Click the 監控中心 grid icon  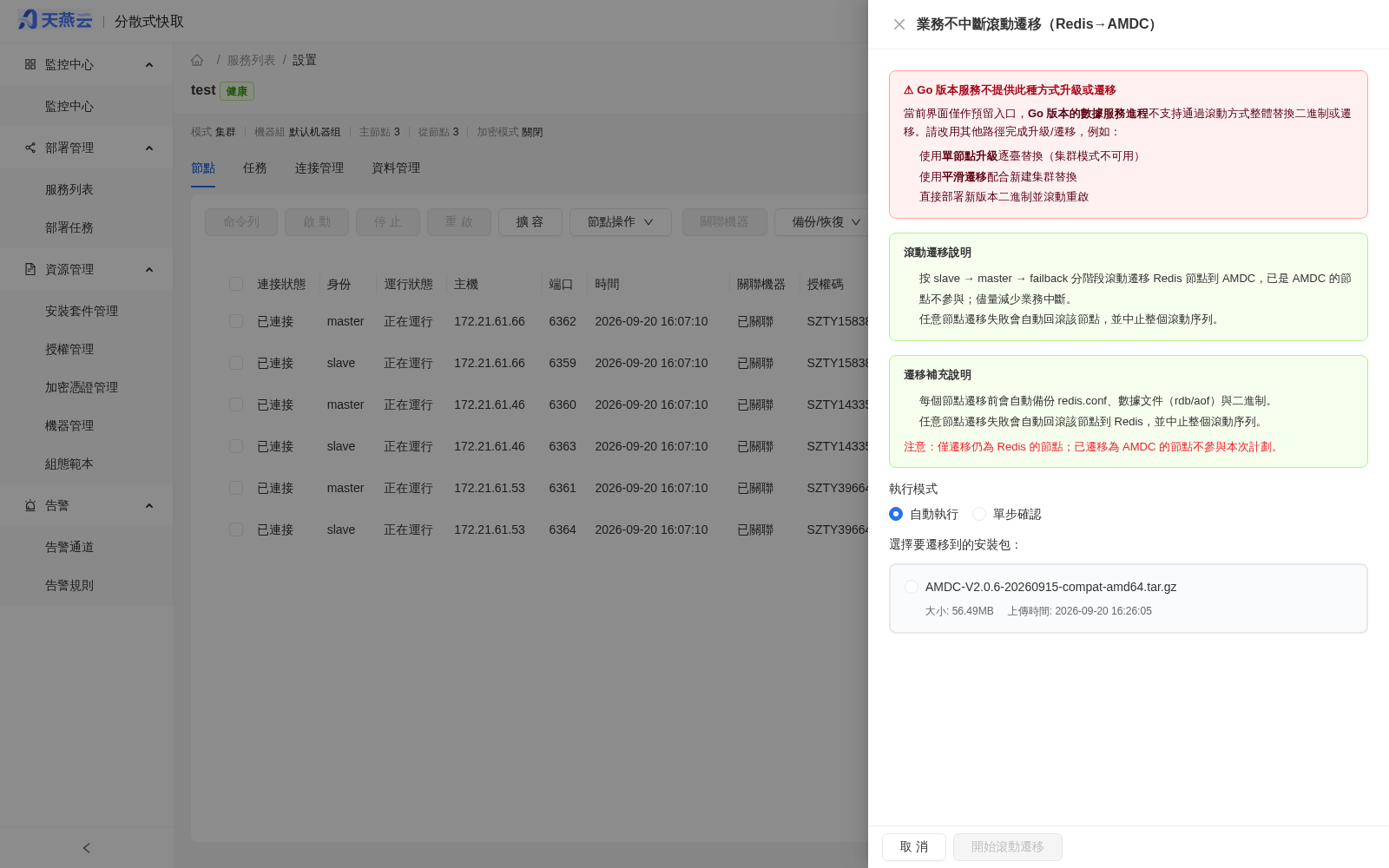[x=30, y=64]
